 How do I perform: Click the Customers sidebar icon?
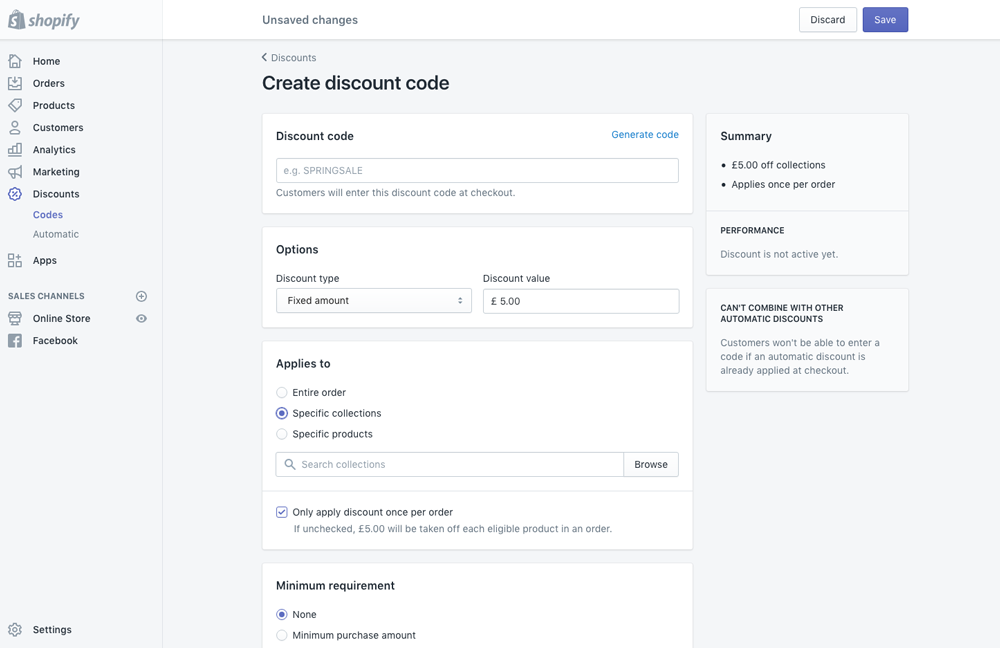[x=17, y=127]
